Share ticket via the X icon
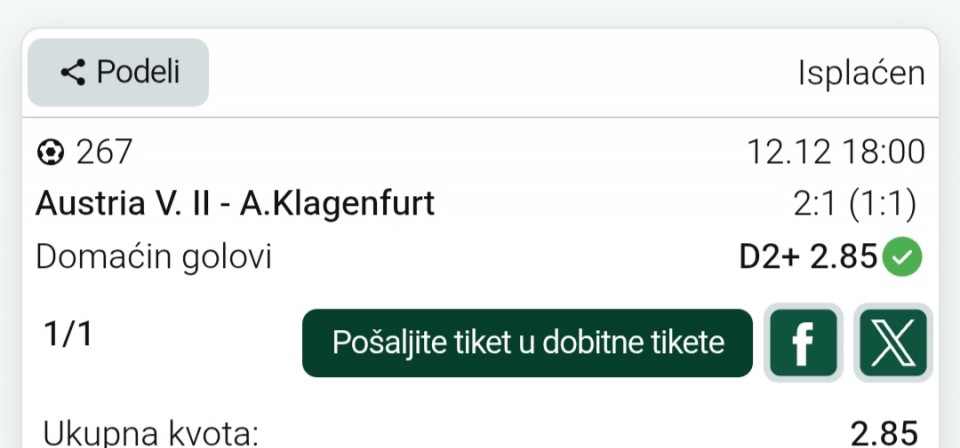 point(893,343)
